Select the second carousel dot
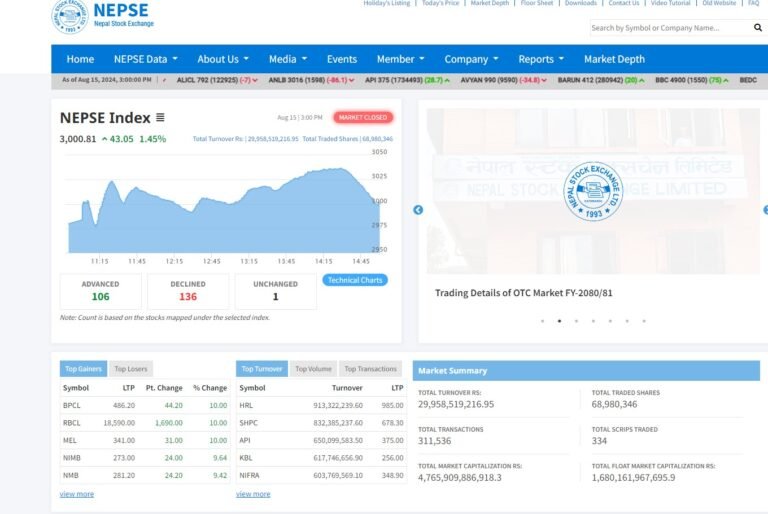This screenshot has width=768, height=514. pyautogui.click(x=559, y=321)
